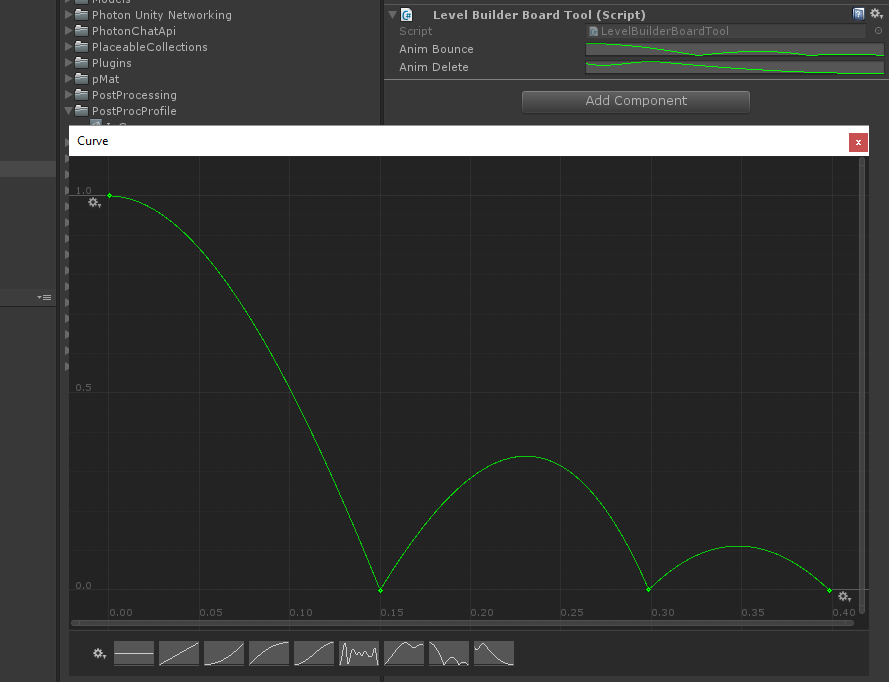
Task: Select the curve keyframe at 0.15
Action: click(x=380, y=590)
